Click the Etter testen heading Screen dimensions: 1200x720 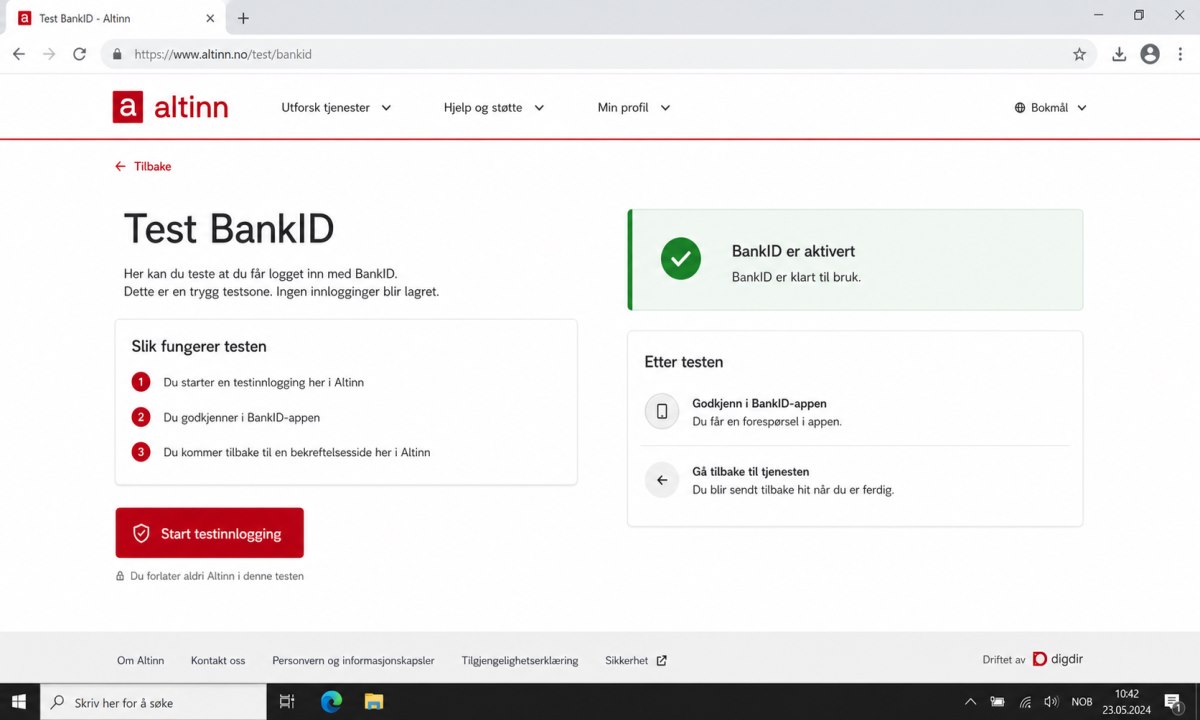(684, 362)
